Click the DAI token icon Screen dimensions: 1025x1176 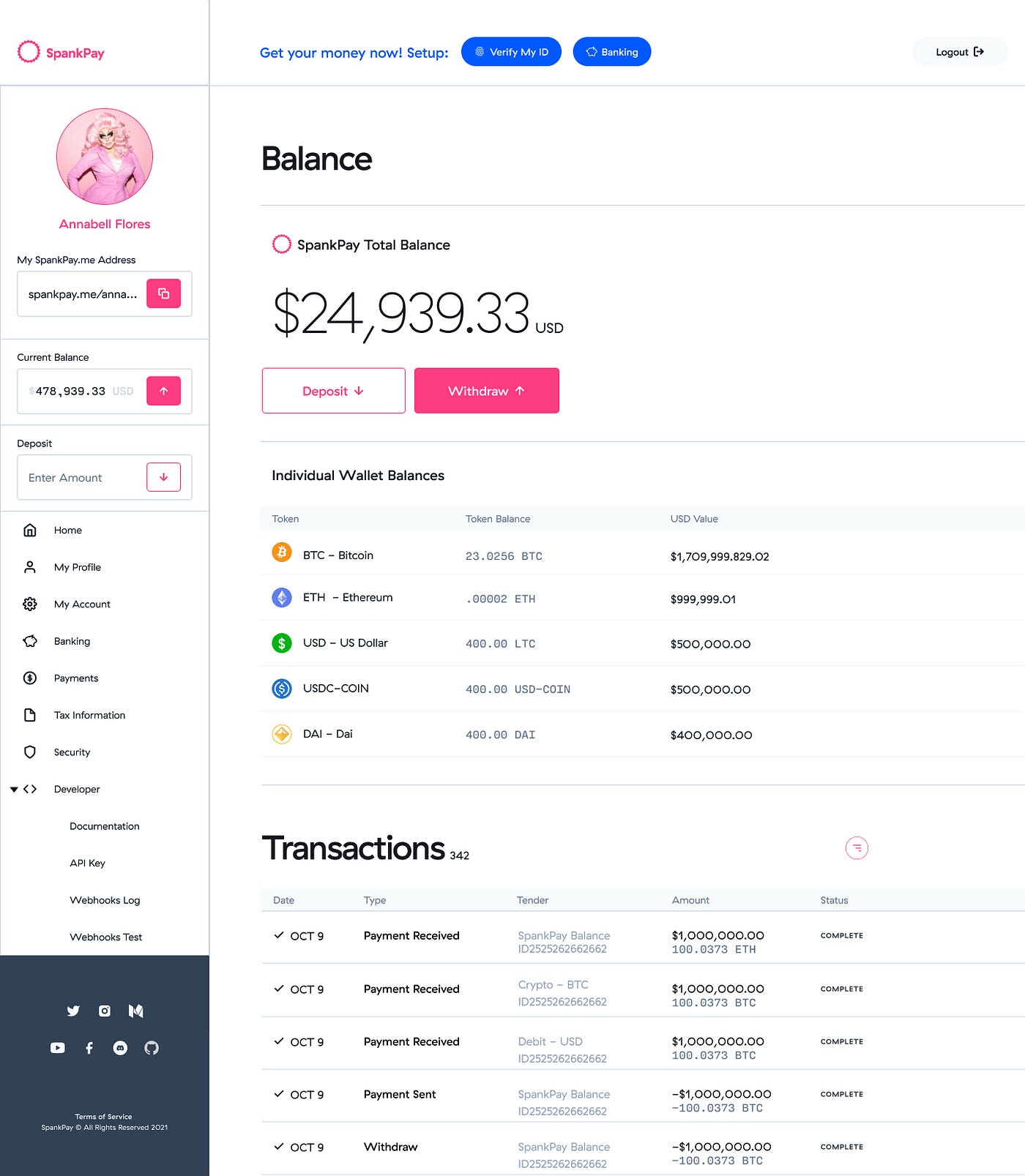click(282, 733)
